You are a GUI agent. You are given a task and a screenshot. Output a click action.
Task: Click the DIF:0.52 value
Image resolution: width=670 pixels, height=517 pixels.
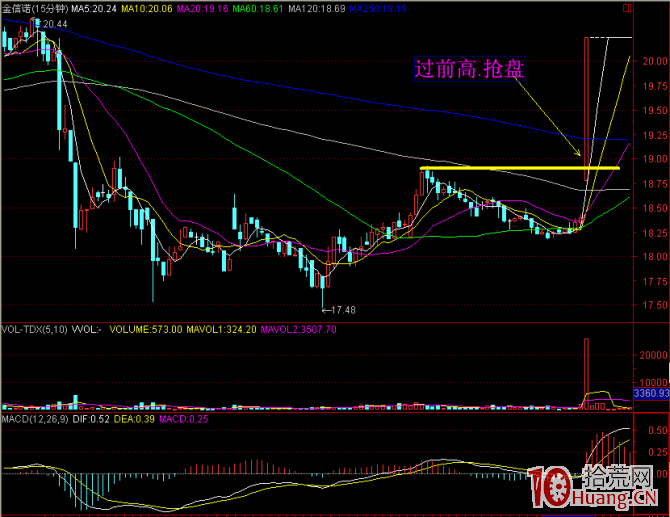pos(91,419)
